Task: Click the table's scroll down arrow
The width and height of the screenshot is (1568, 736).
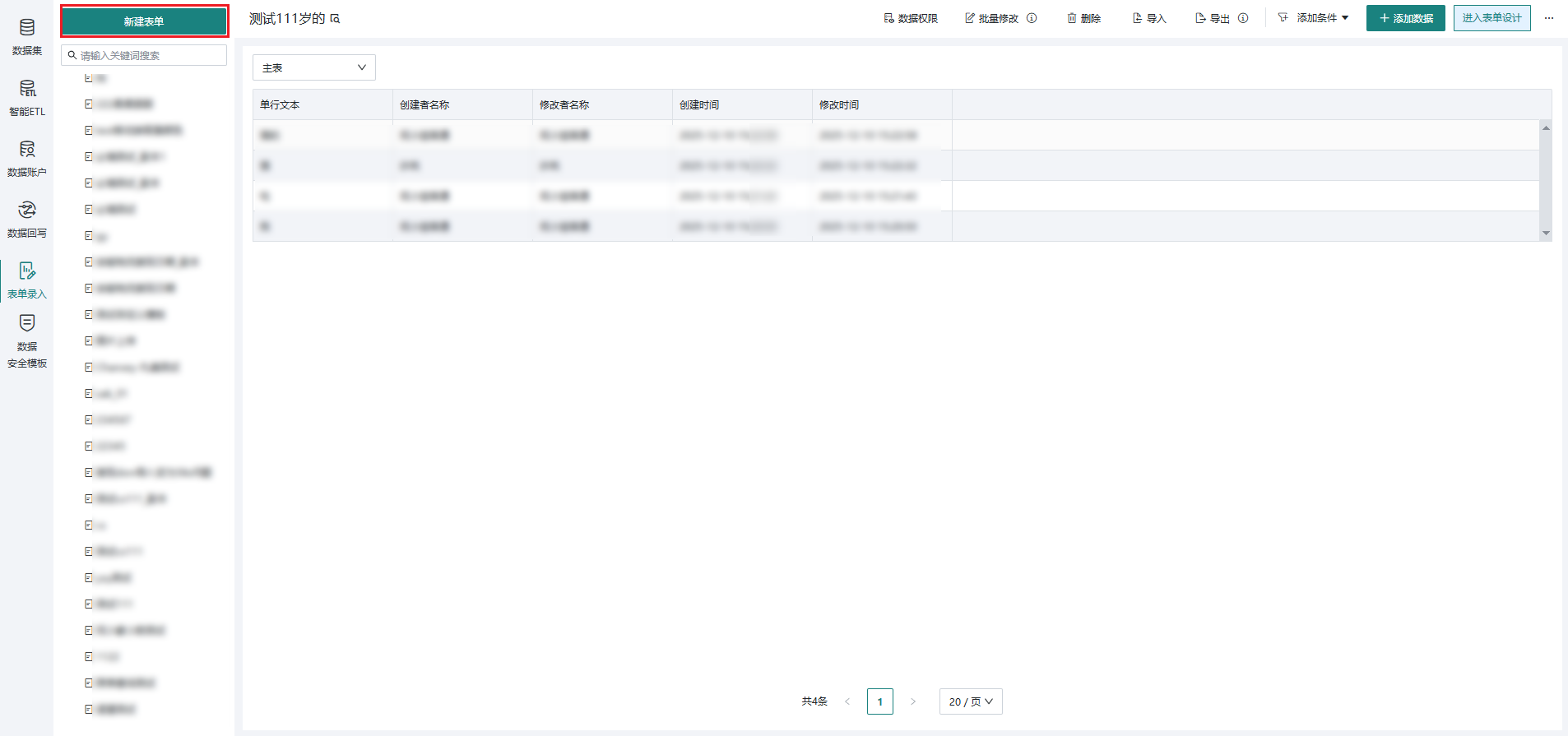Action: (x=1546, y=234)
